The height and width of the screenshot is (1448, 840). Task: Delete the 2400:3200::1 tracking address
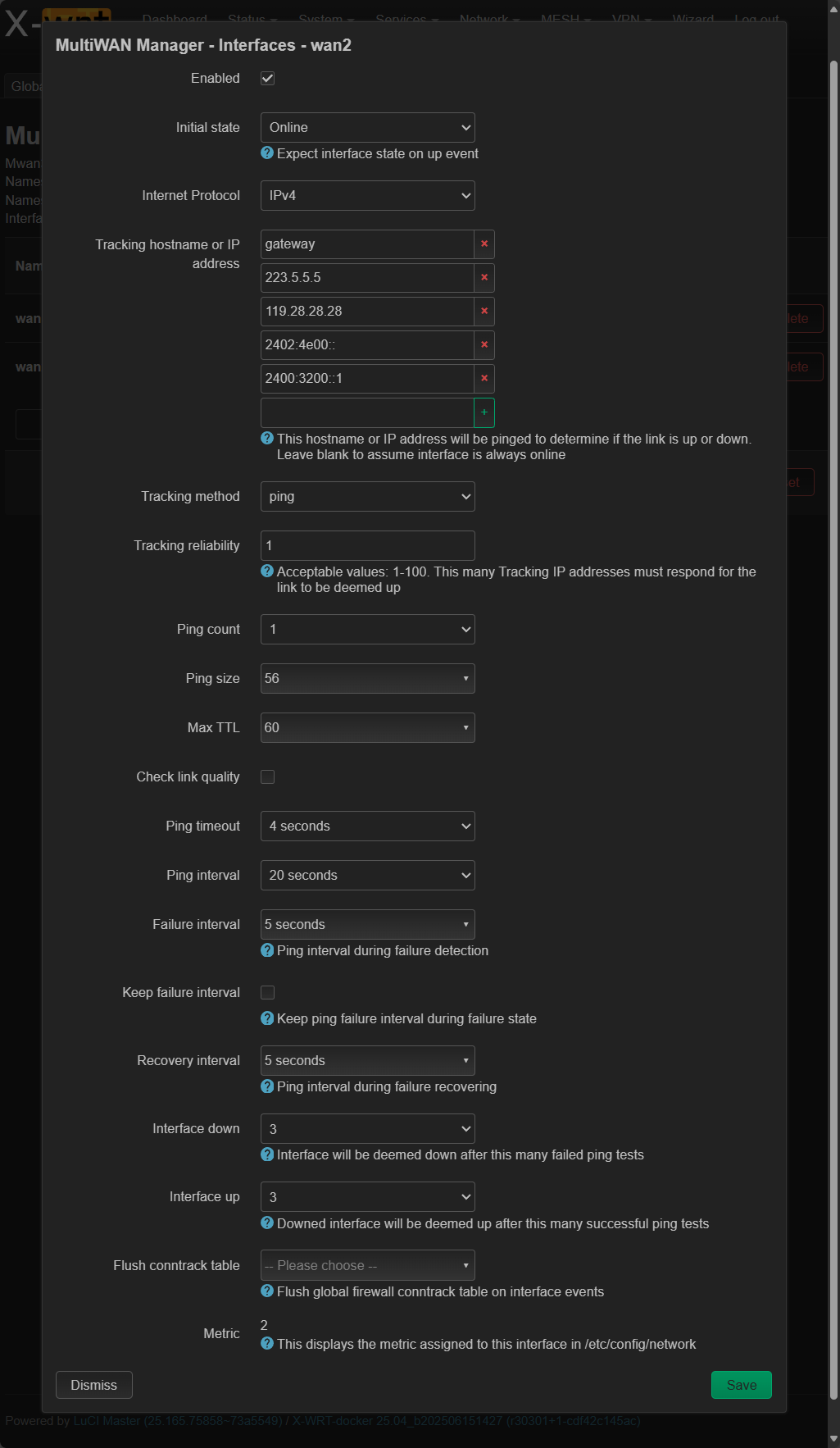click(x=484, y=379)
